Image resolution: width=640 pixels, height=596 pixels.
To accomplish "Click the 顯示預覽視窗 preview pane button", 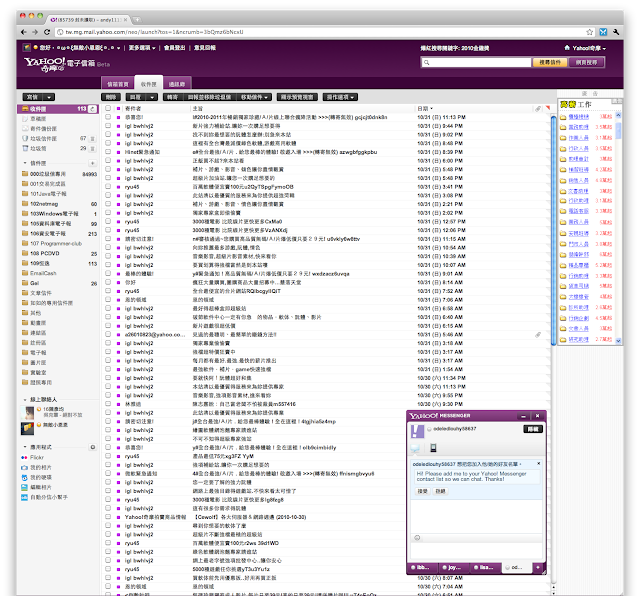I will pyautogui.click(x=297, y=97).
